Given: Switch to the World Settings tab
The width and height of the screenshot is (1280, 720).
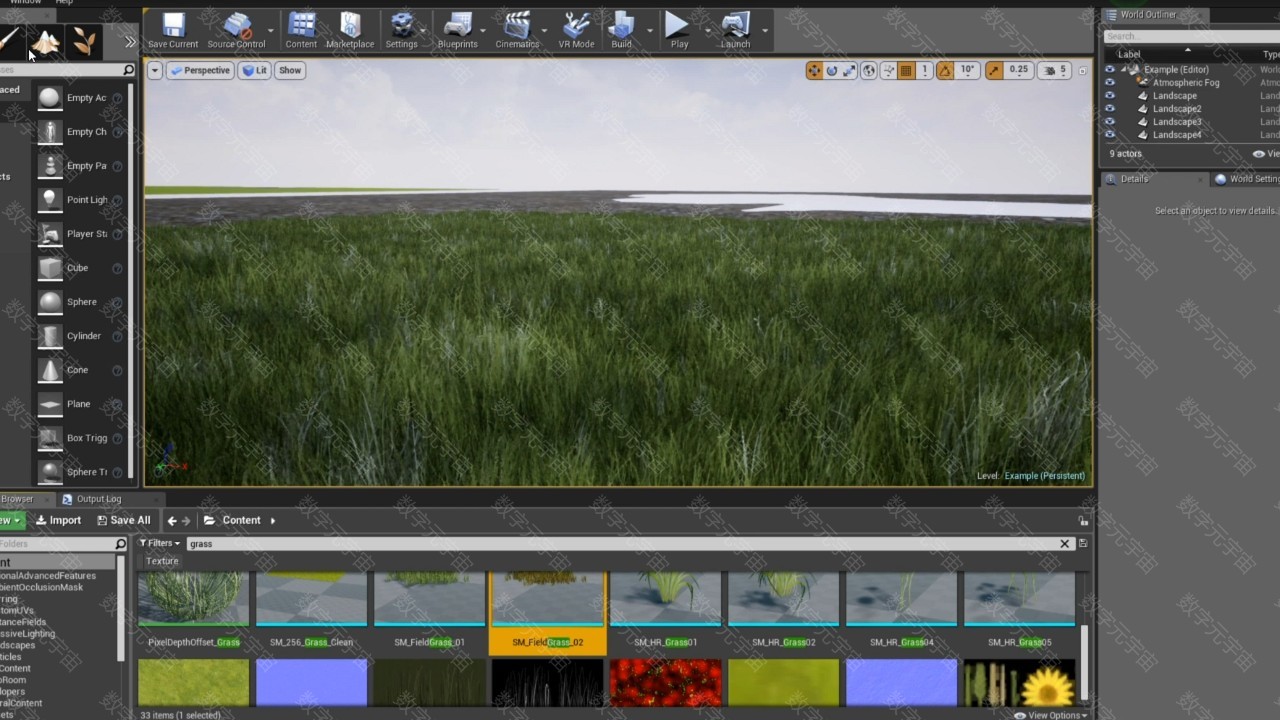Looking at the screenshot, I should pos(1246,179).
